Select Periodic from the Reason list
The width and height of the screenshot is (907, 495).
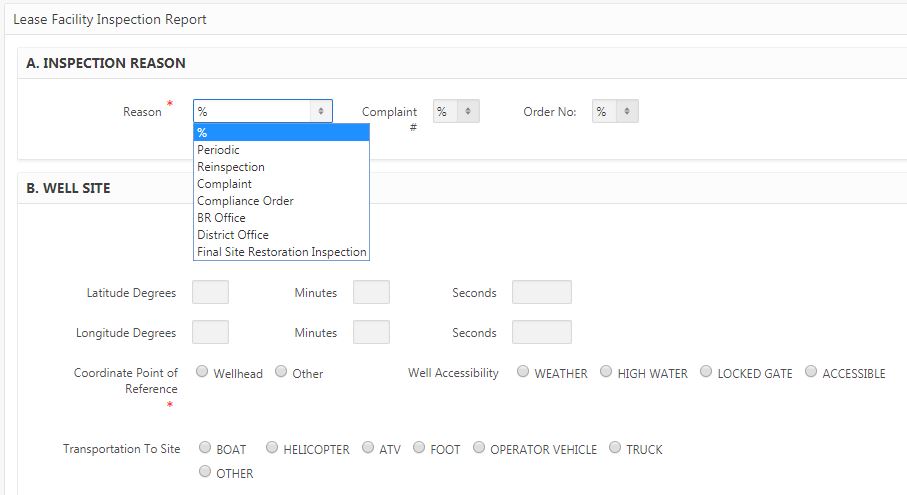[218, 150]
